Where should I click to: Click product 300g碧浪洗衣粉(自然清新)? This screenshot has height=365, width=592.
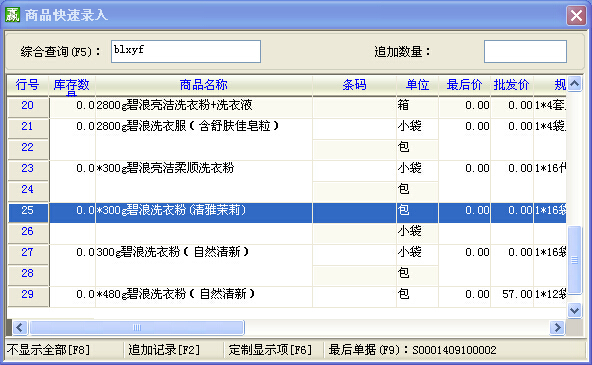point(173,253)
